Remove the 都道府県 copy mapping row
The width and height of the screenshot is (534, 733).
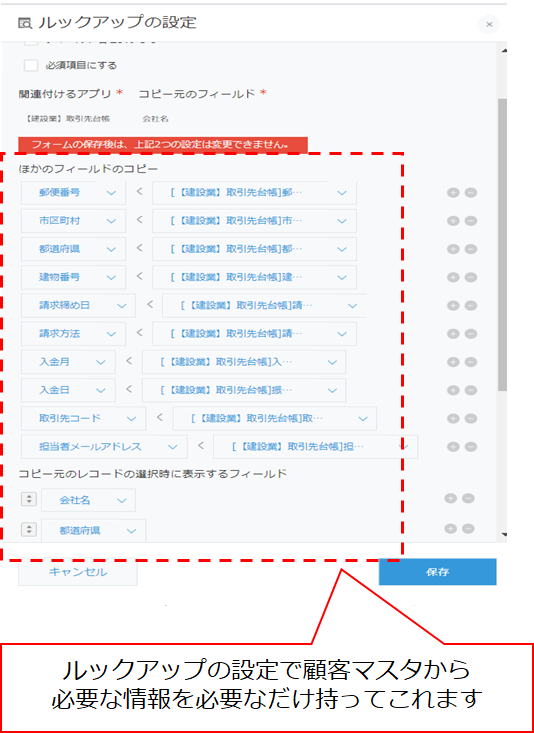point(470,249)
